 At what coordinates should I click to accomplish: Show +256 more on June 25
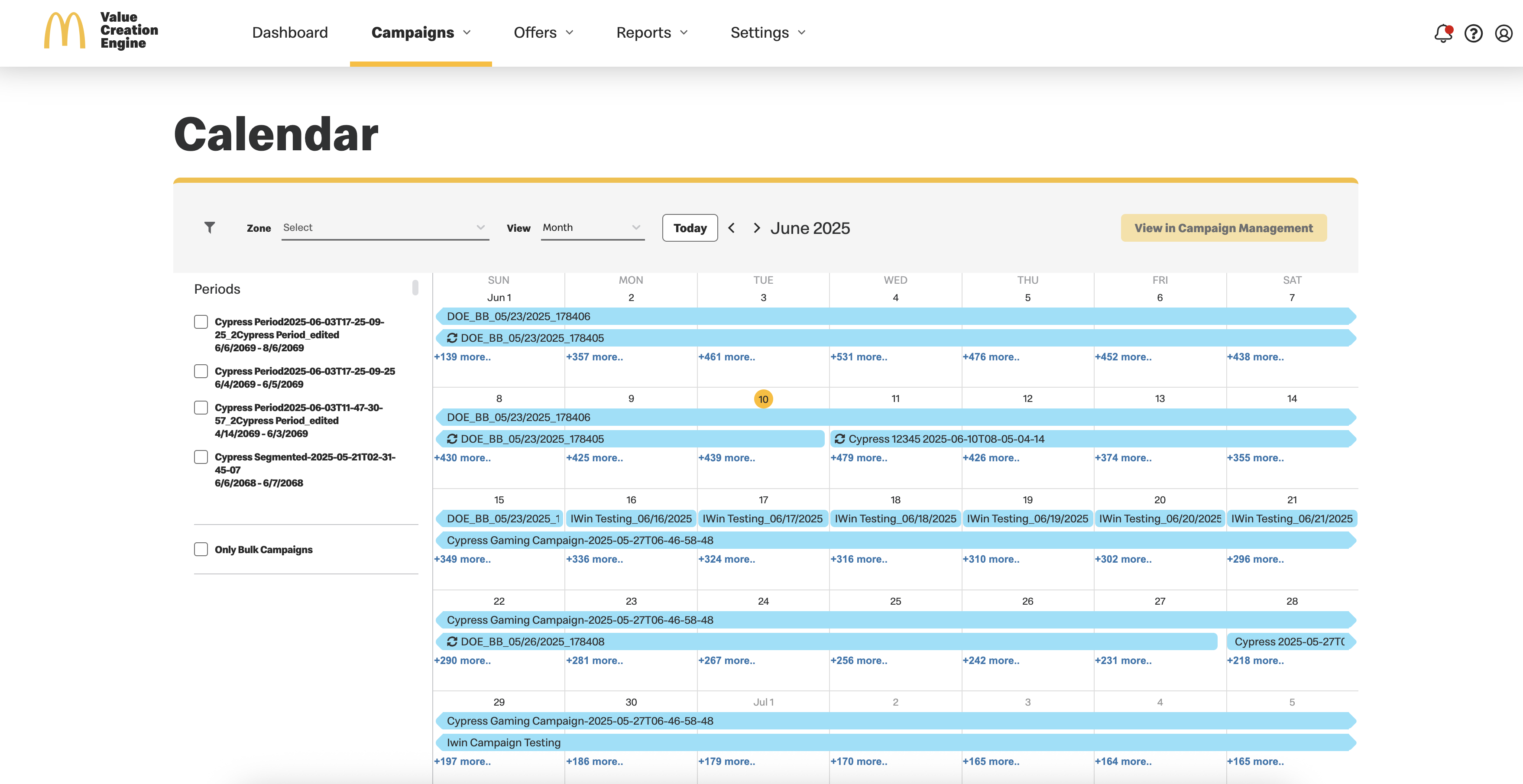[x=859, y=661]
